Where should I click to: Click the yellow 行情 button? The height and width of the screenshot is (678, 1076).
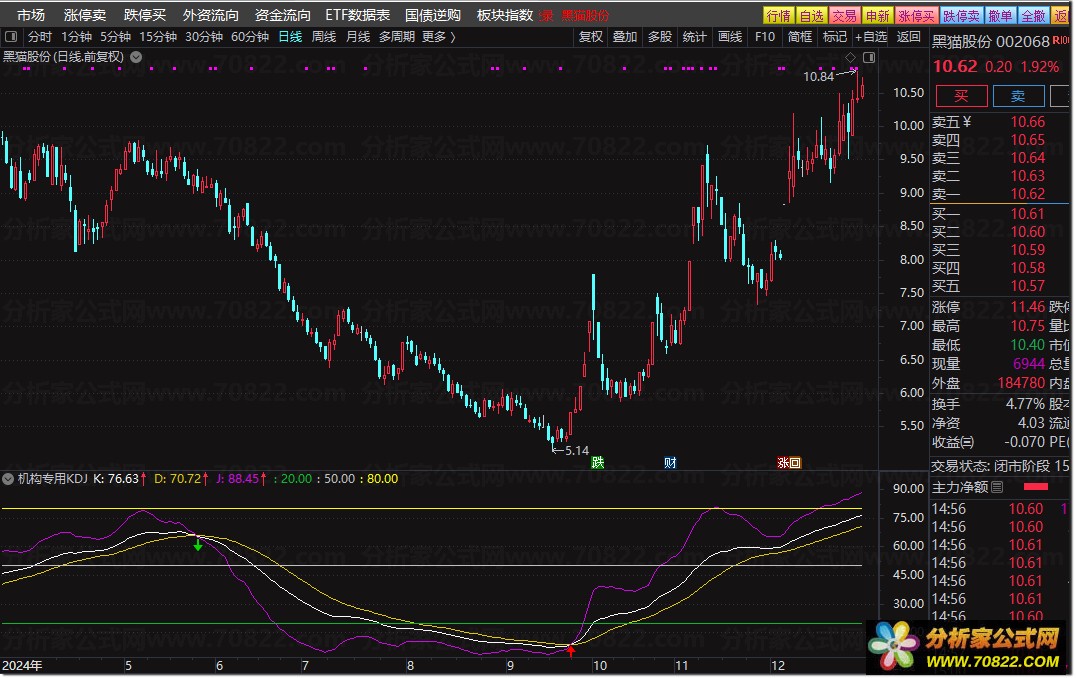[778, 16]
